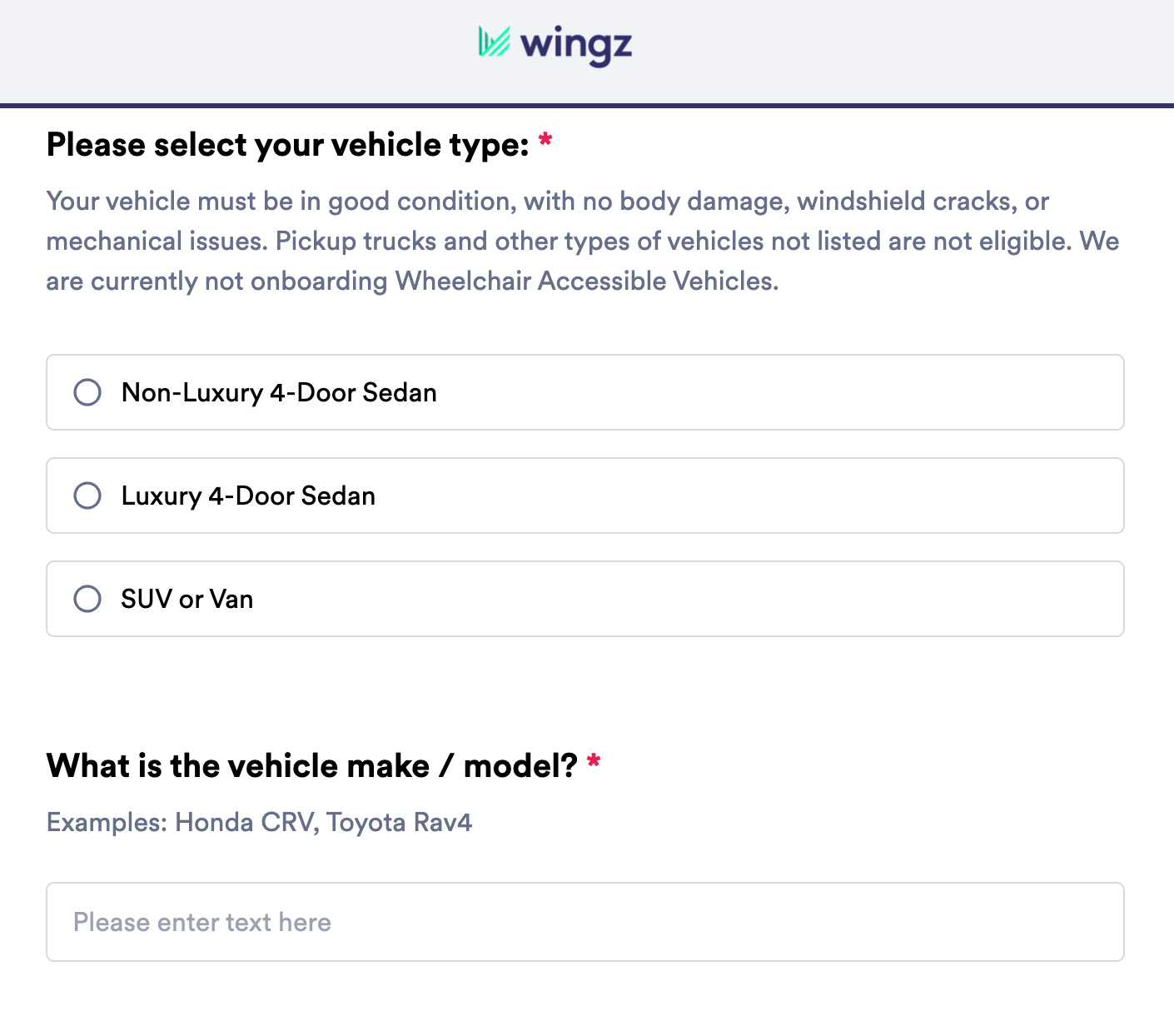Click the red asterisk beside make / model

[x=594, y=761]
